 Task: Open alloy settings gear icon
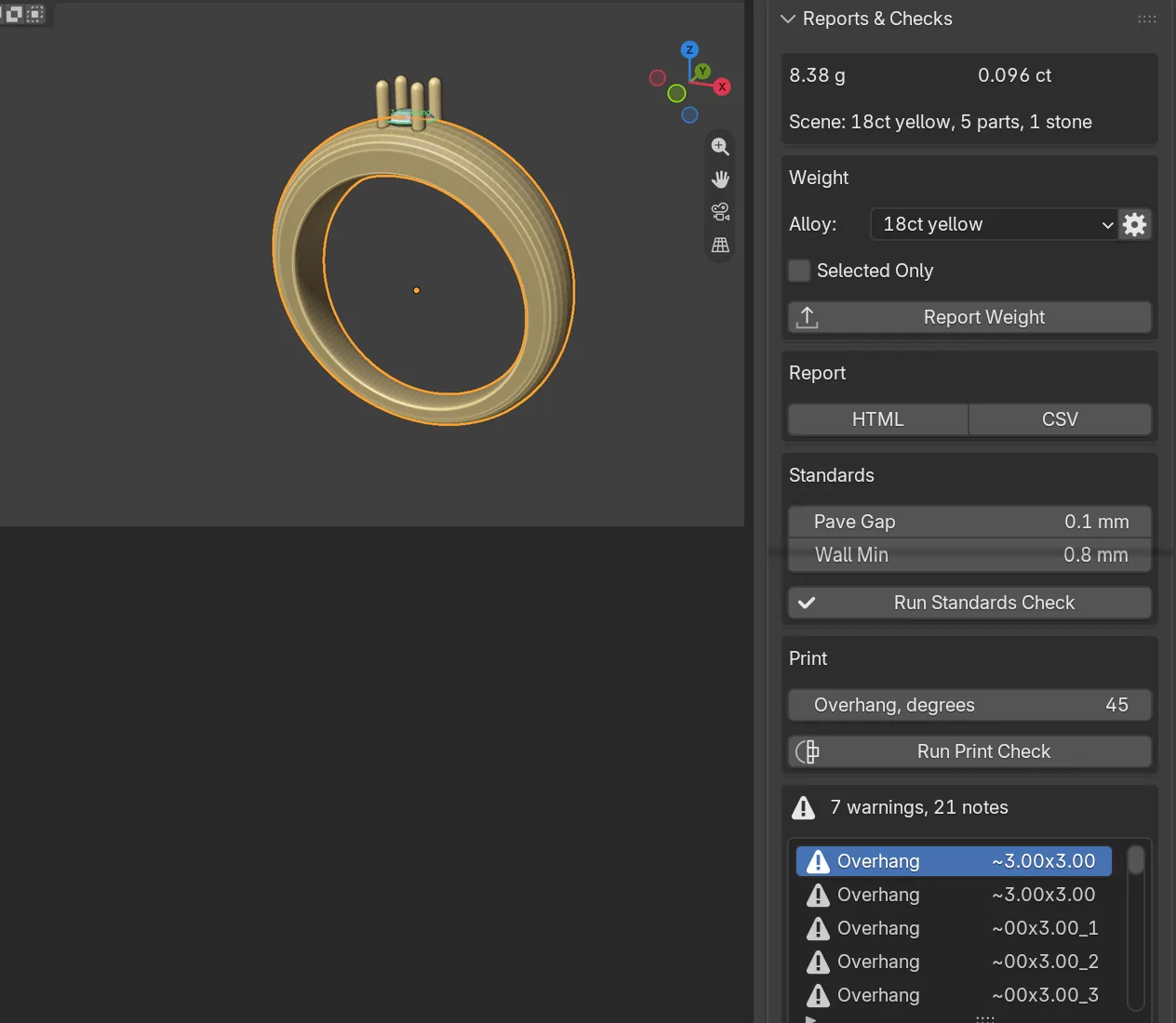[1134, 224]
